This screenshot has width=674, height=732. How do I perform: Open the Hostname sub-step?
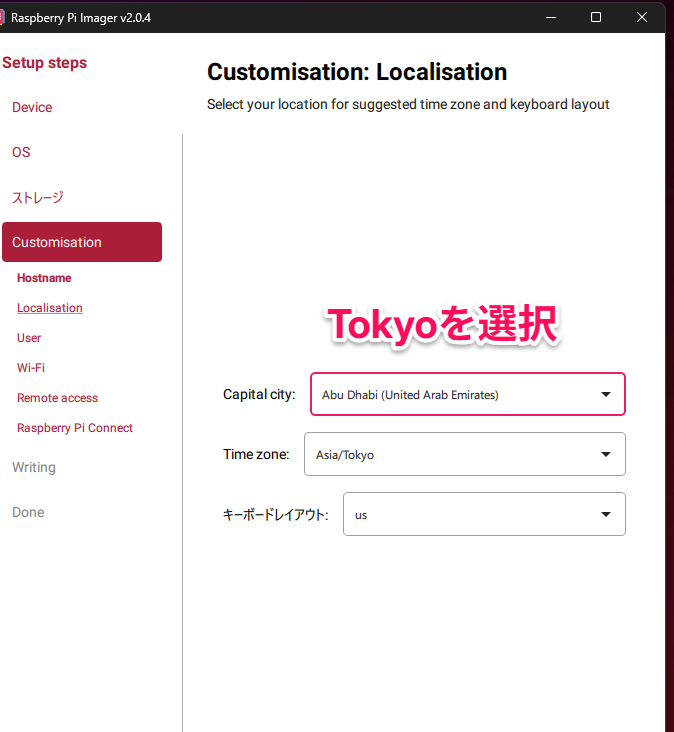click(x=44, y=278)
